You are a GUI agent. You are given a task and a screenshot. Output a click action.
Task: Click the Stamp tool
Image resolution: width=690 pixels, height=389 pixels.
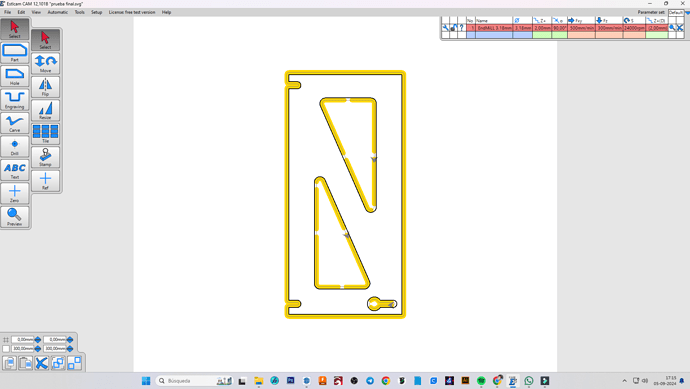coord(45,157)
